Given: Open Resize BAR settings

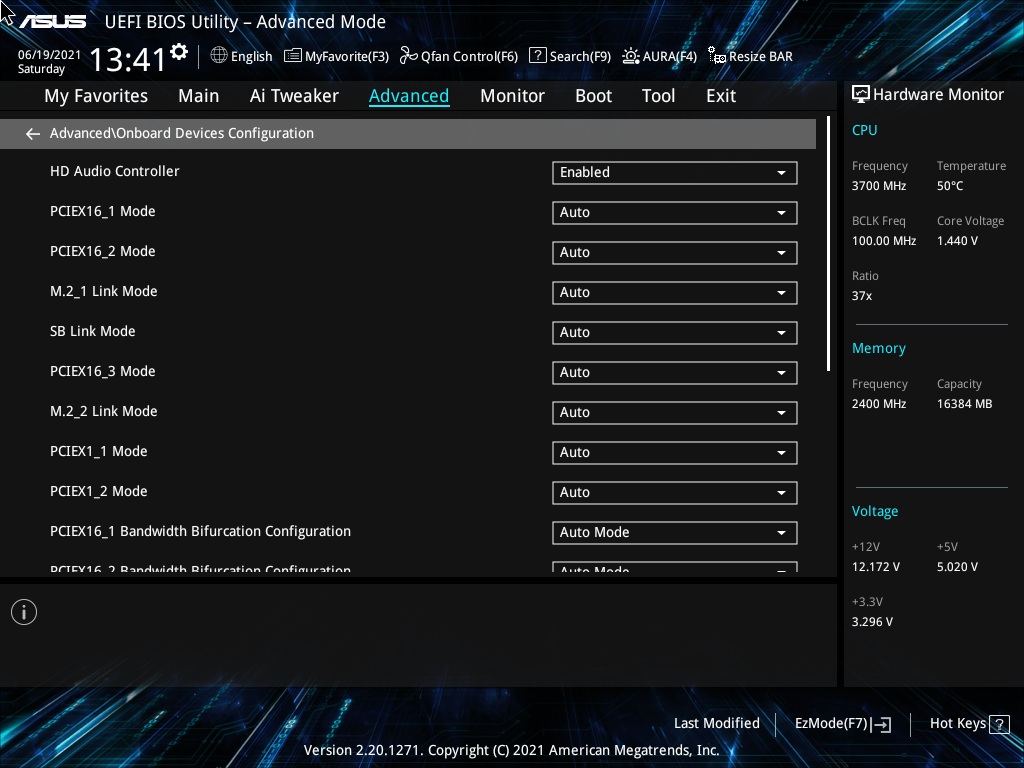Looking at the screenshot, I should pyautogui.click(x=750, y=56).
